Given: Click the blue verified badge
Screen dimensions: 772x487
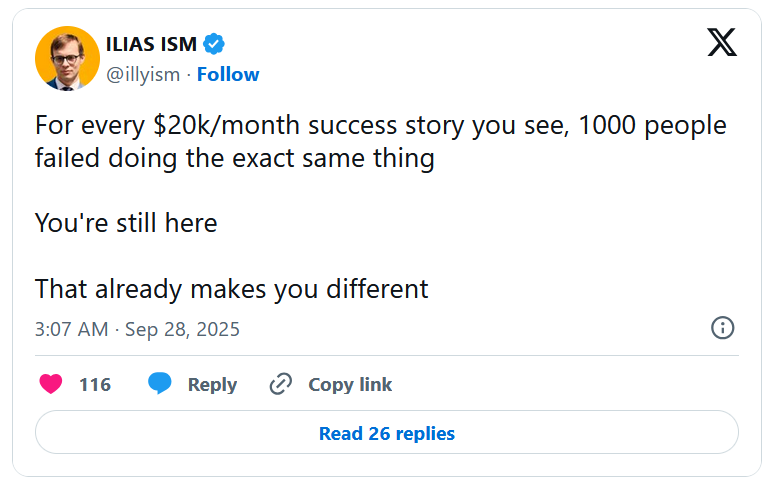Looking at the screenshot, I should 214,44.
